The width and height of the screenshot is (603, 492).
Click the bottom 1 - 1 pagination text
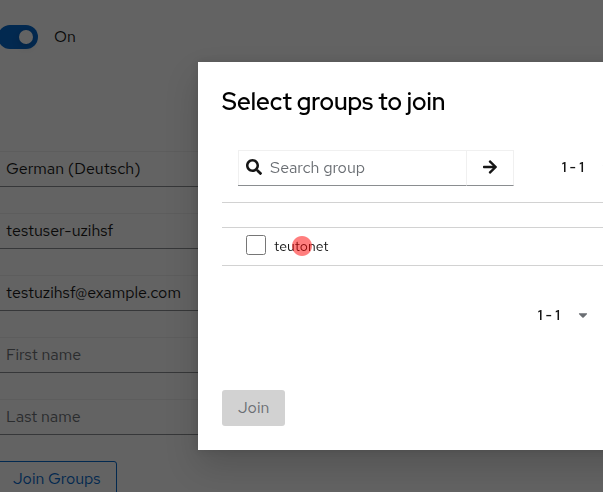tap(549, 316)
